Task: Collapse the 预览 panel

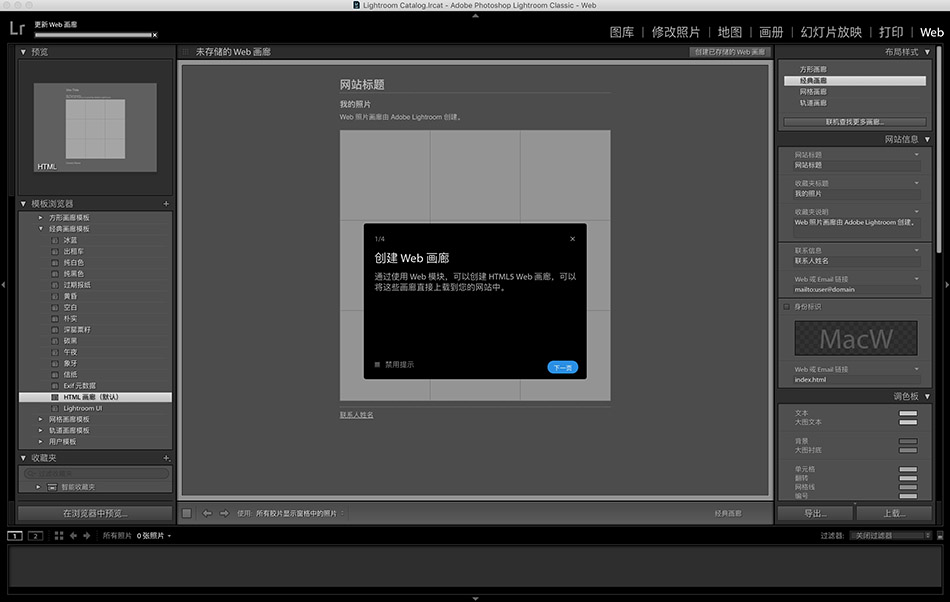Action: pos(23,52)
